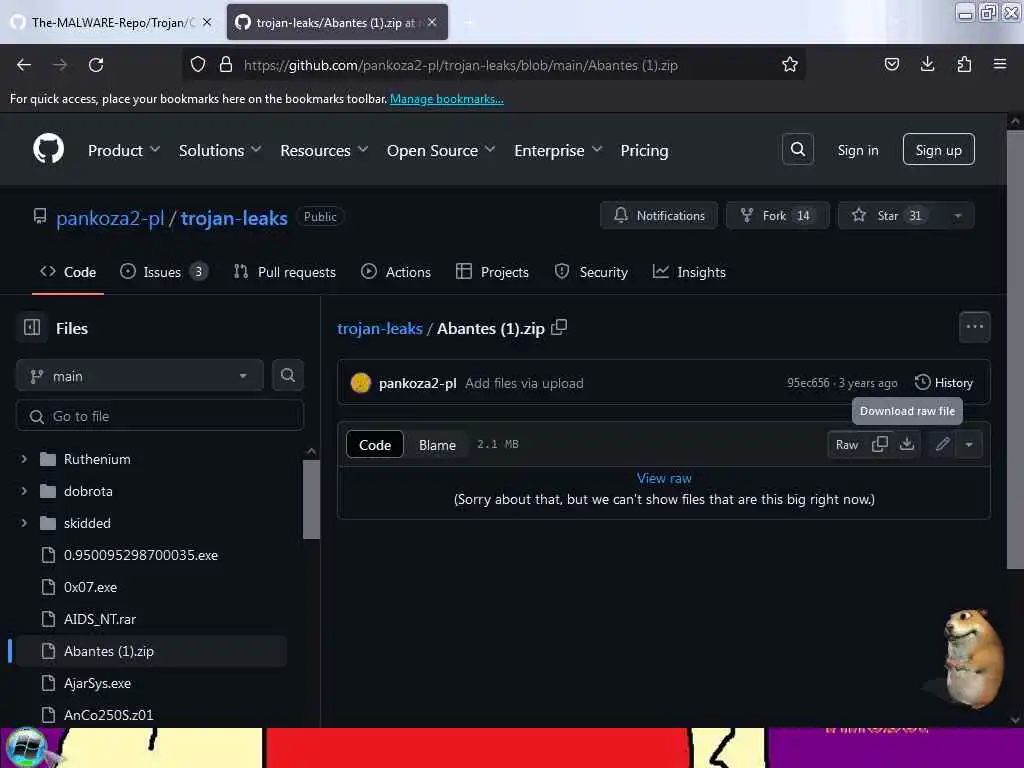Click the file search magnifier button

pos(287,376)
